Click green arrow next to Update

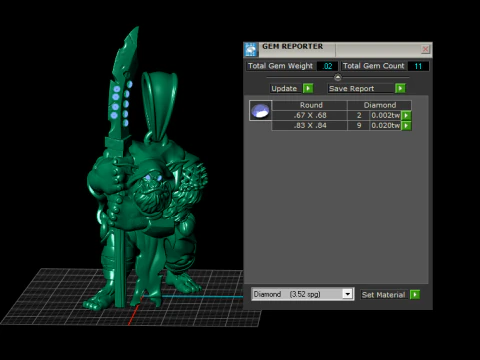[308, 88]
